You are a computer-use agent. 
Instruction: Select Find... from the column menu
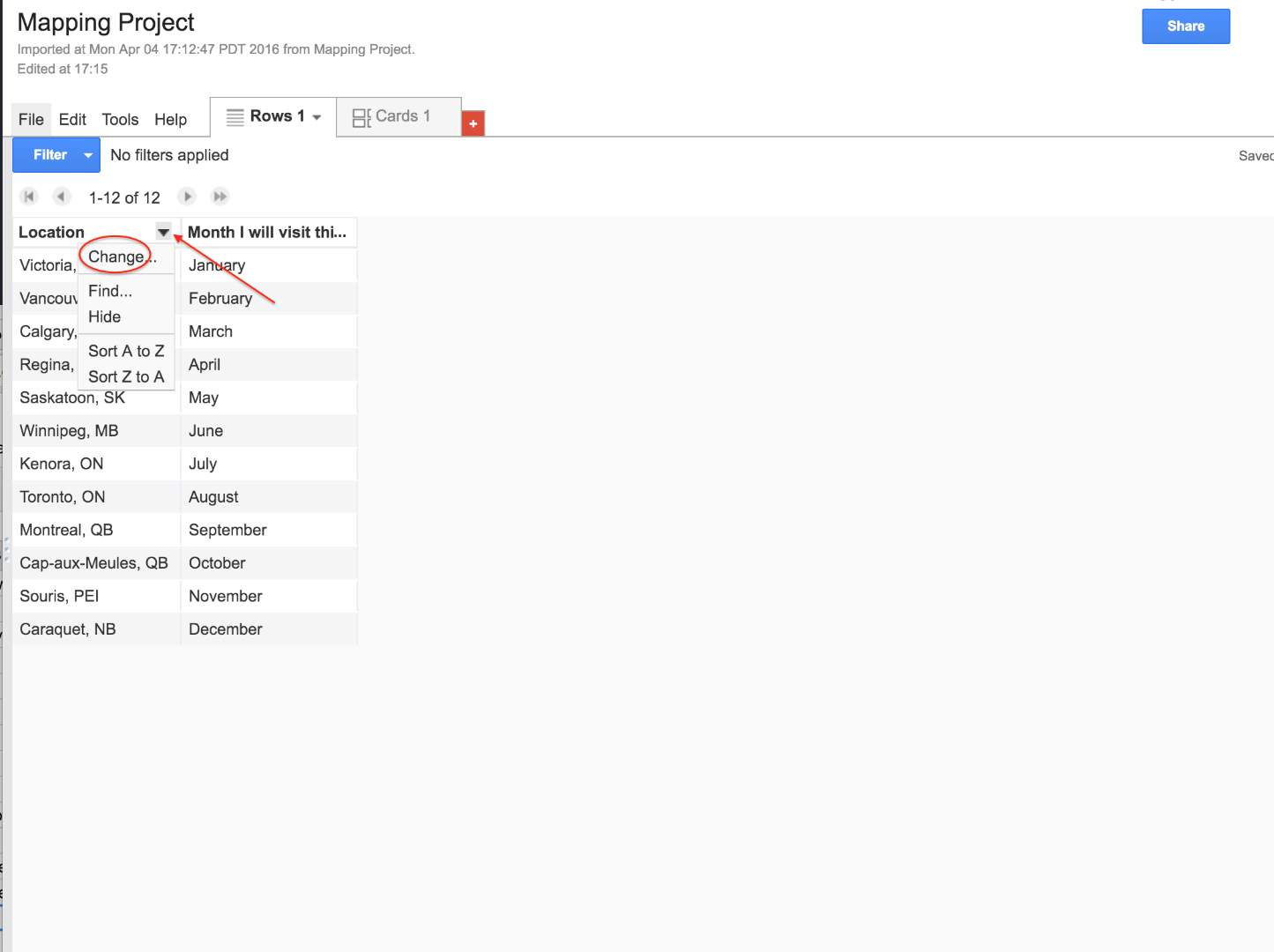[108, 291]
